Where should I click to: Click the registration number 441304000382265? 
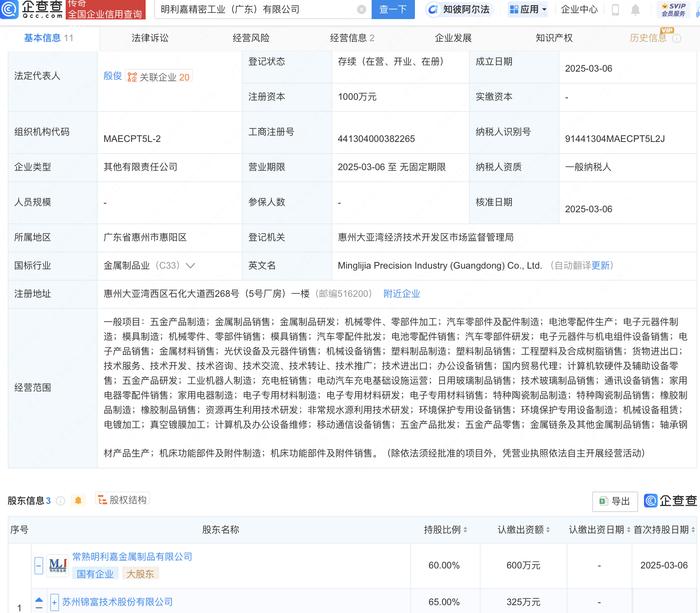(x=376, y=139)
